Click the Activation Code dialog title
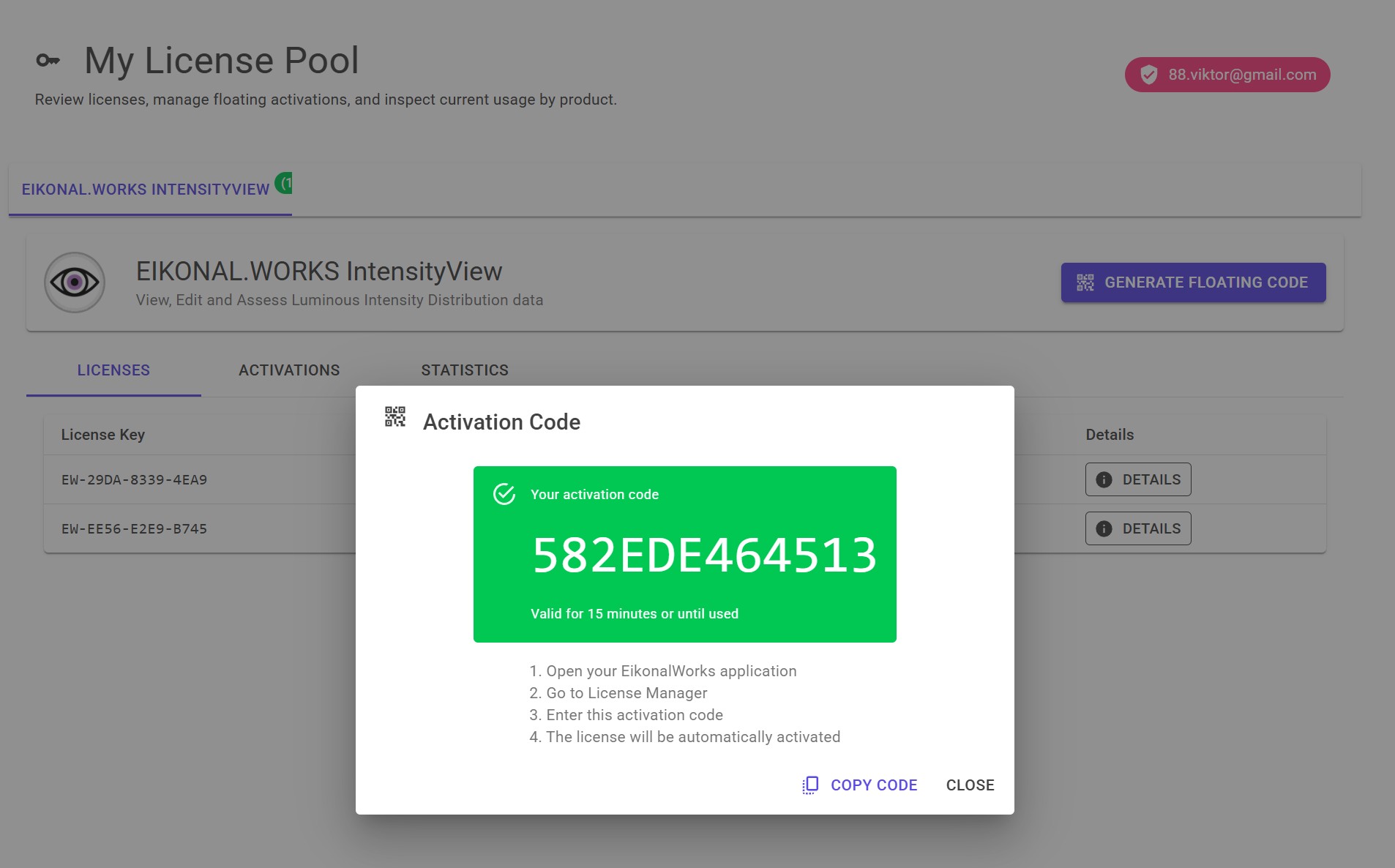 501,422
